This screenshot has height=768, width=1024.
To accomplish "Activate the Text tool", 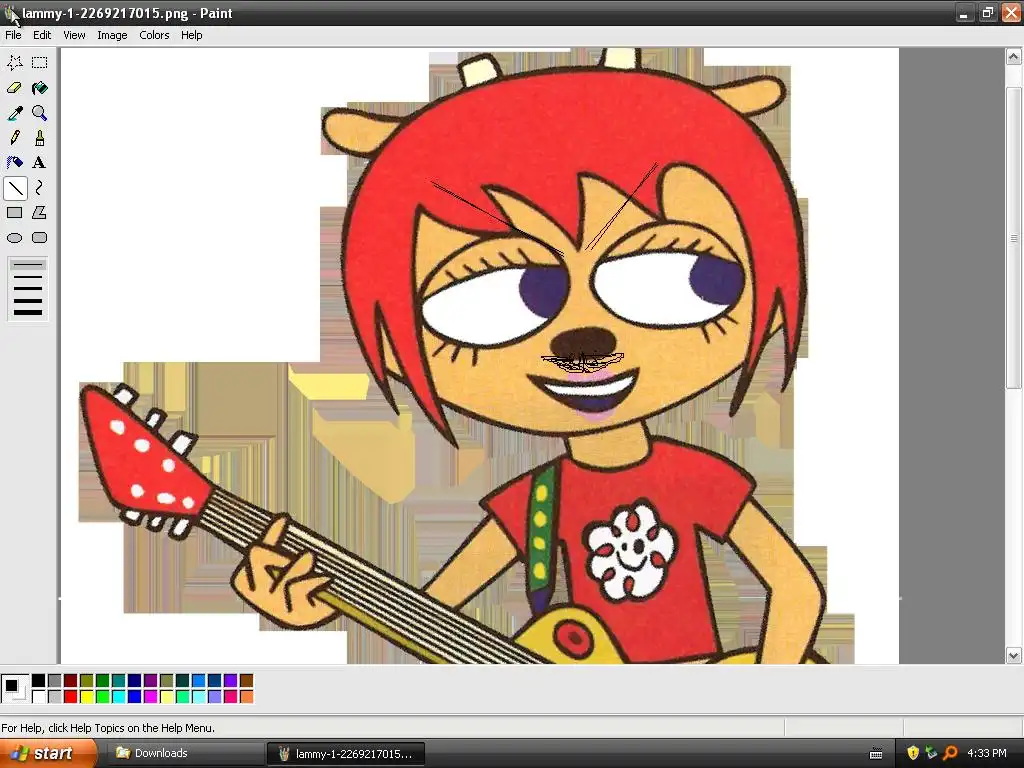I will (39, 163).
